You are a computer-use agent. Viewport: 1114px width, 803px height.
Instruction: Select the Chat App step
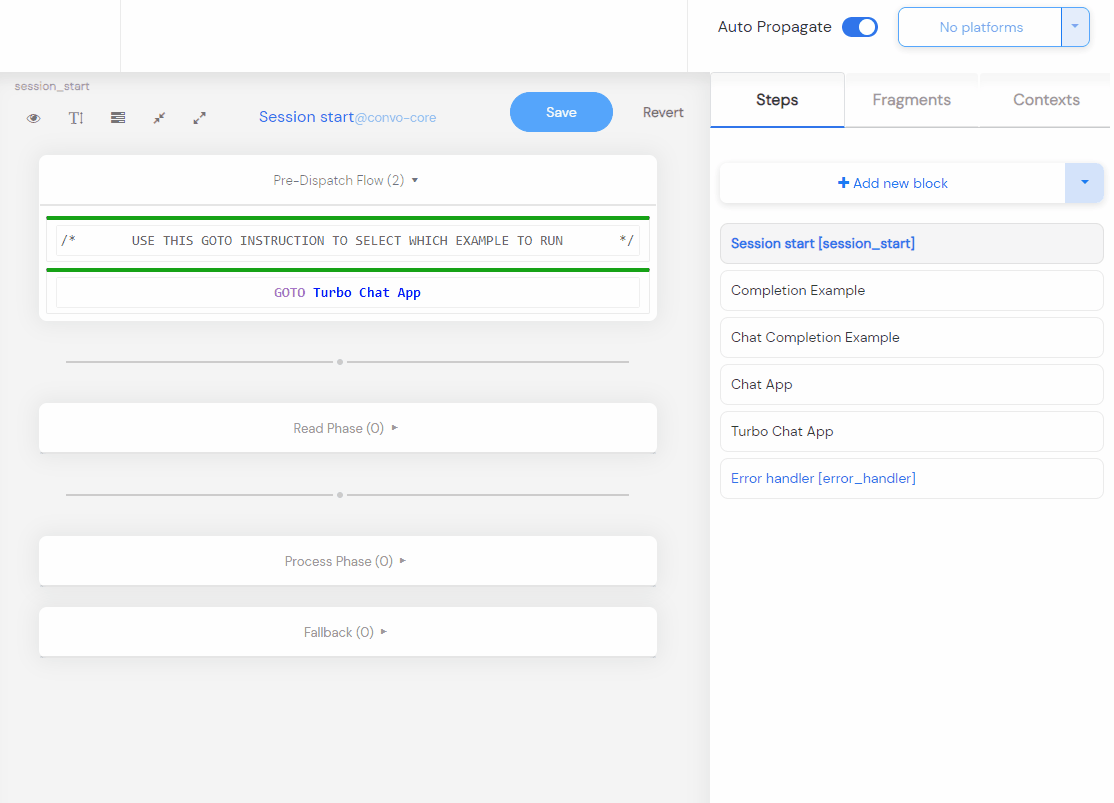912,384
